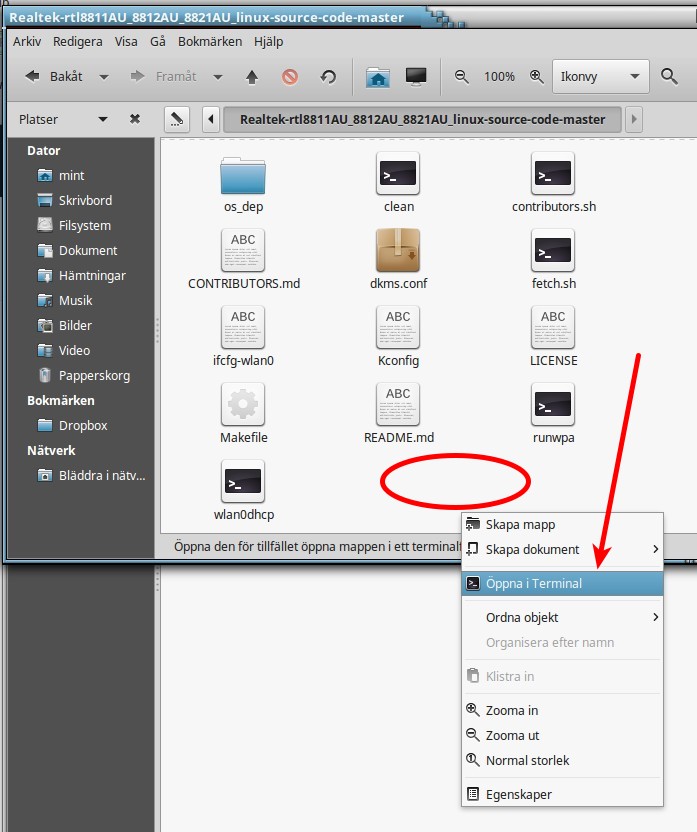The image size is (697, 832).
Task: Click the Zoom out magnifier icon
Action: (462, 77)
